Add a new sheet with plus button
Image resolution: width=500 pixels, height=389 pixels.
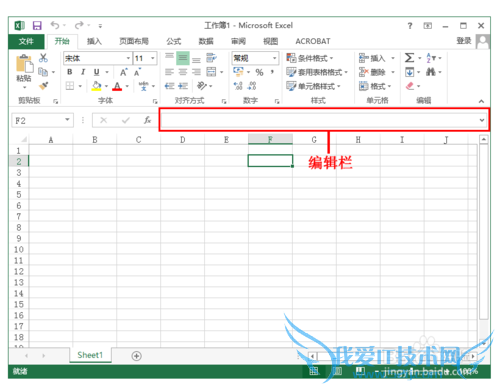136,356
